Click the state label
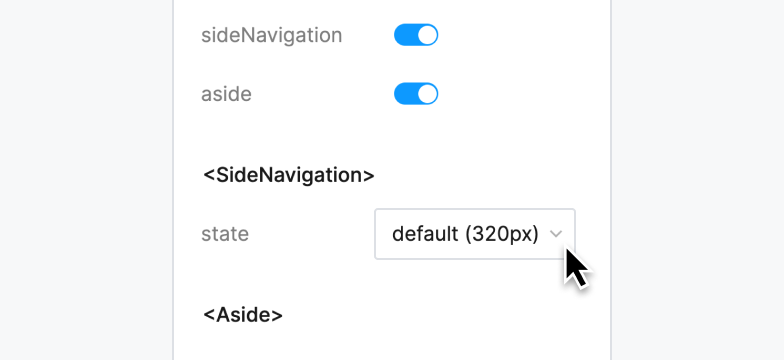Viewport: 784px width, 360px height. [x=225, y=234]
